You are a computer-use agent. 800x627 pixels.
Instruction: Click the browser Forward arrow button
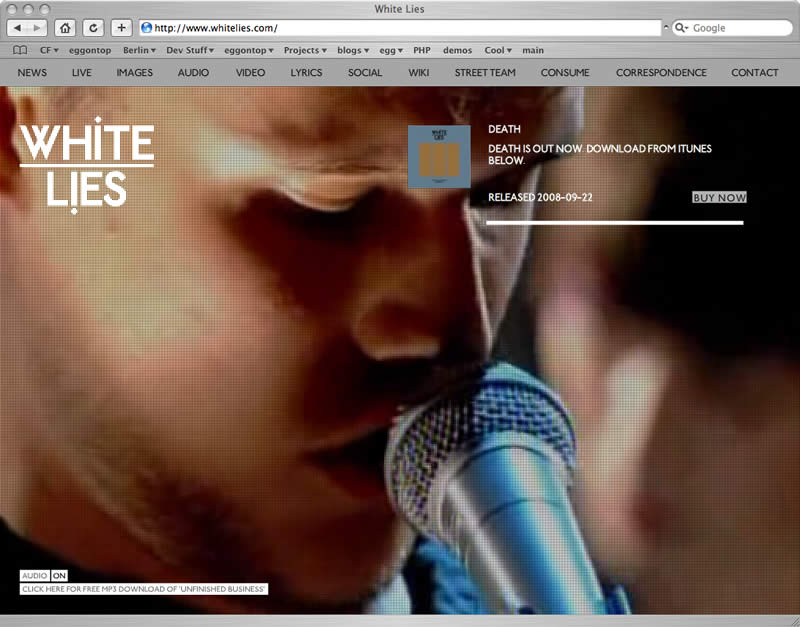click(x=37, y=28)
